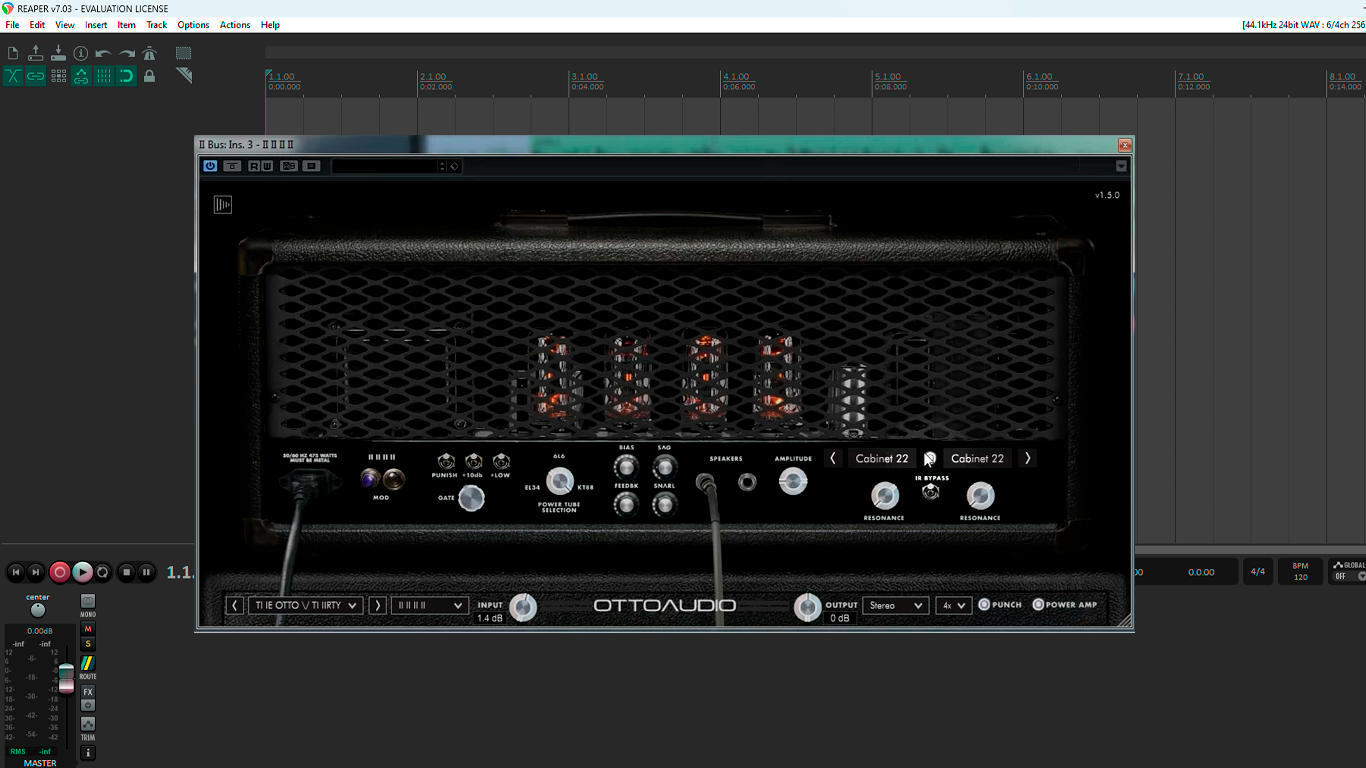The height and width of the screenshot is (768, 1366).
Task: Click the triangular ruler toolbar icon
Action: 184,75
